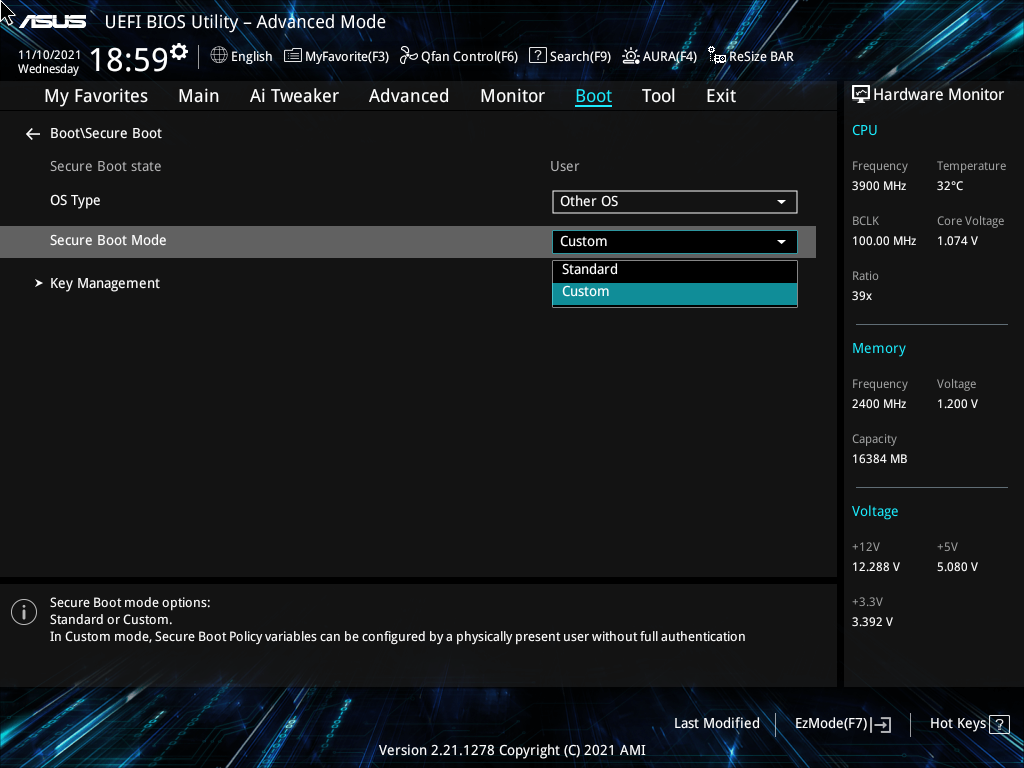The image size is (1024, 768).
Task: Click the 5.080 V value
Action: pos(957,567)
